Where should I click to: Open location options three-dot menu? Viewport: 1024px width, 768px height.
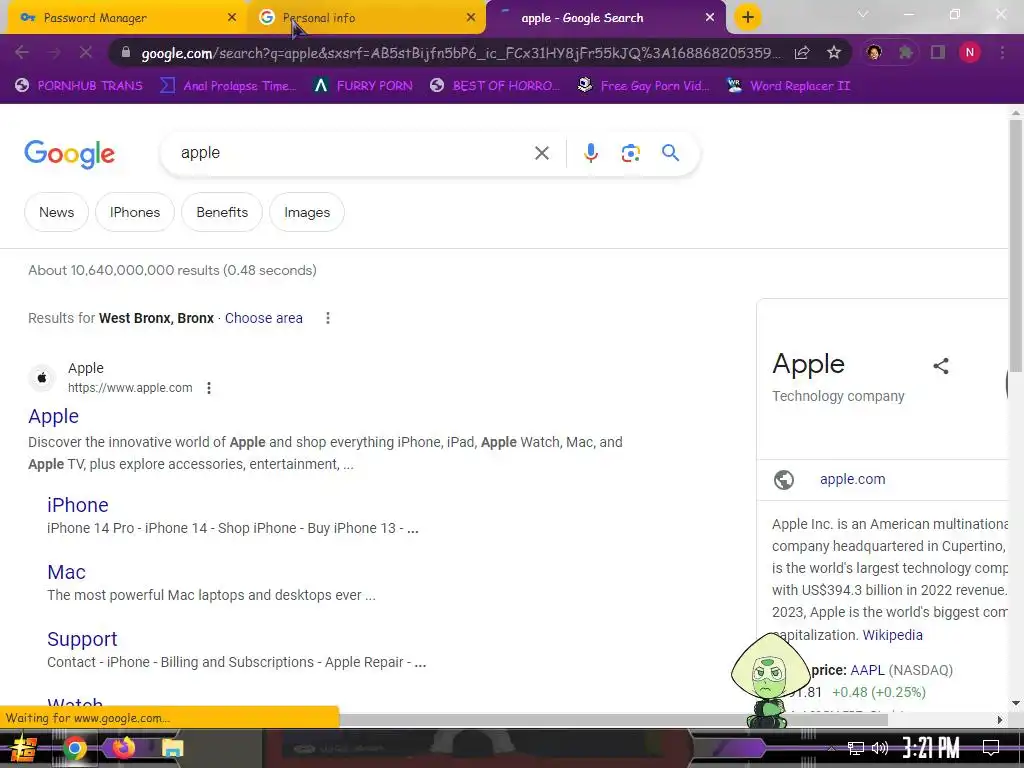tap(328, 318)
